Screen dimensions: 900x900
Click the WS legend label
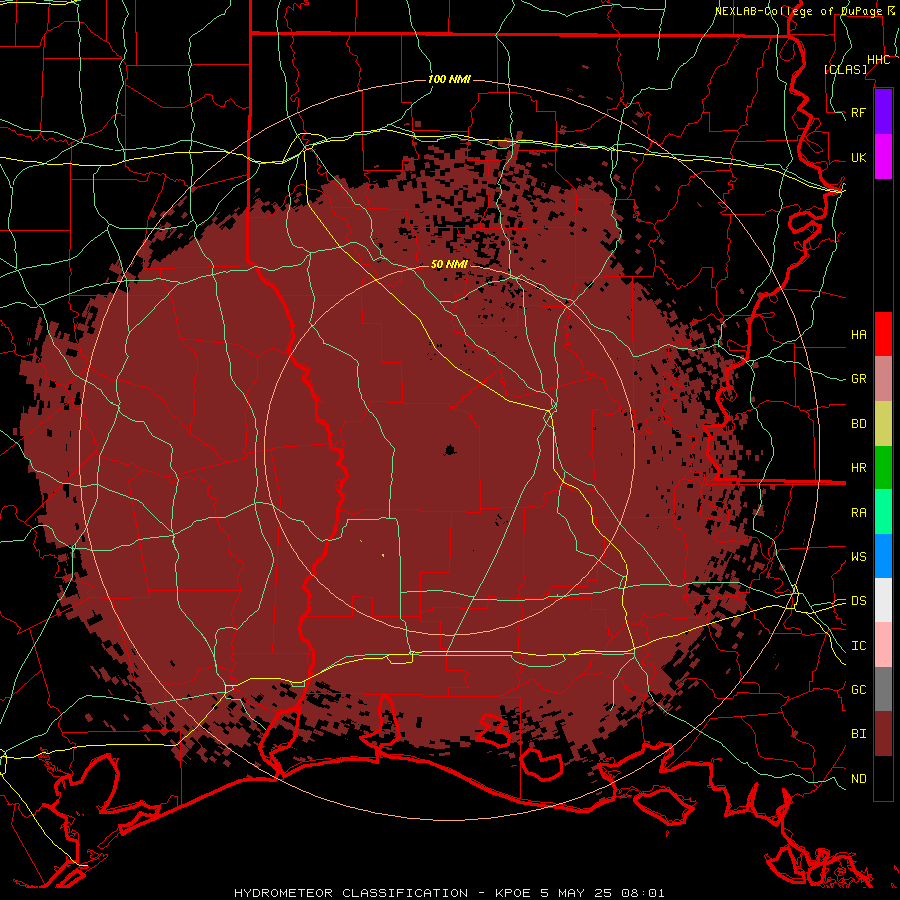[x=858, y=556]
